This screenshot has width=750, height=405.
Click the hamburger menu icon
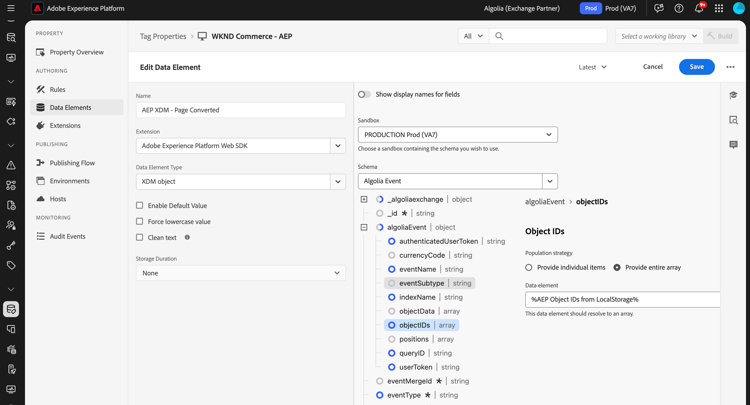pyautogui.click(x=11, y=9)
